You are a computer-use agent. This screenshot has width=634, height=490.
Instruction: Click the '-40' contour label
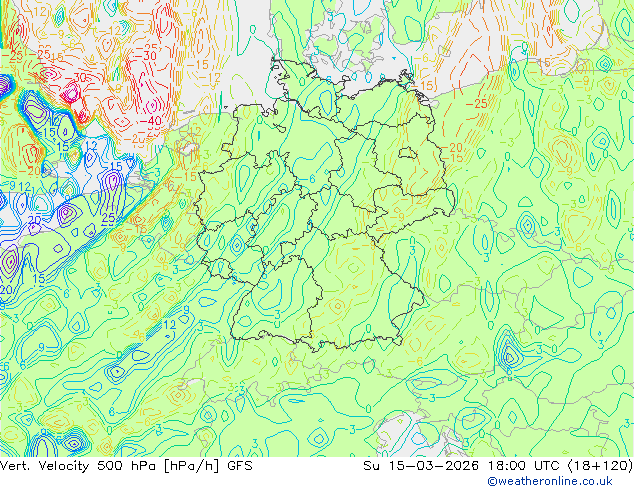coord(150,120)
